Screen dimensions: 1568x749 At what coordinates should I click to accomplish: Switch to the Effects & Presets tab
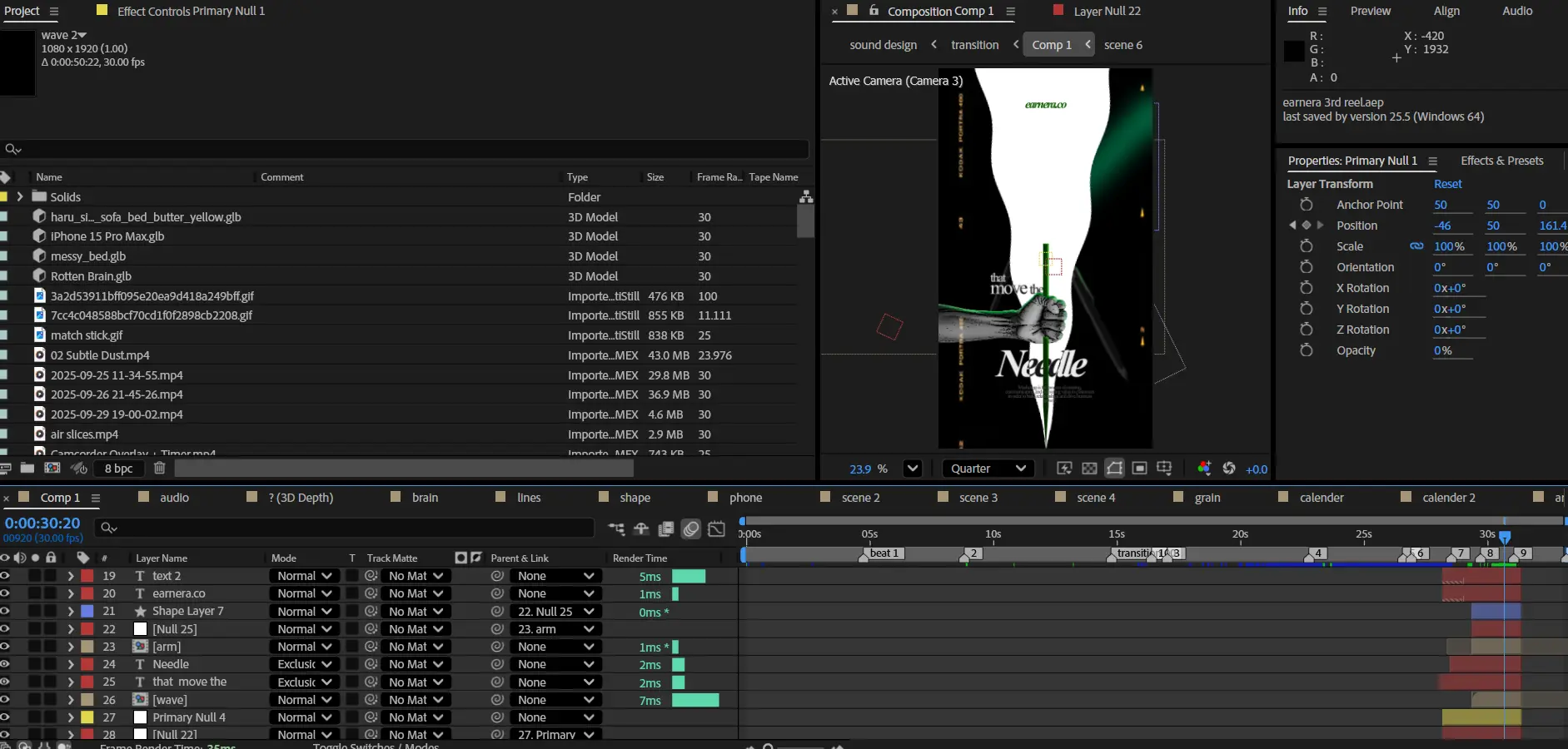point(1501,161)
